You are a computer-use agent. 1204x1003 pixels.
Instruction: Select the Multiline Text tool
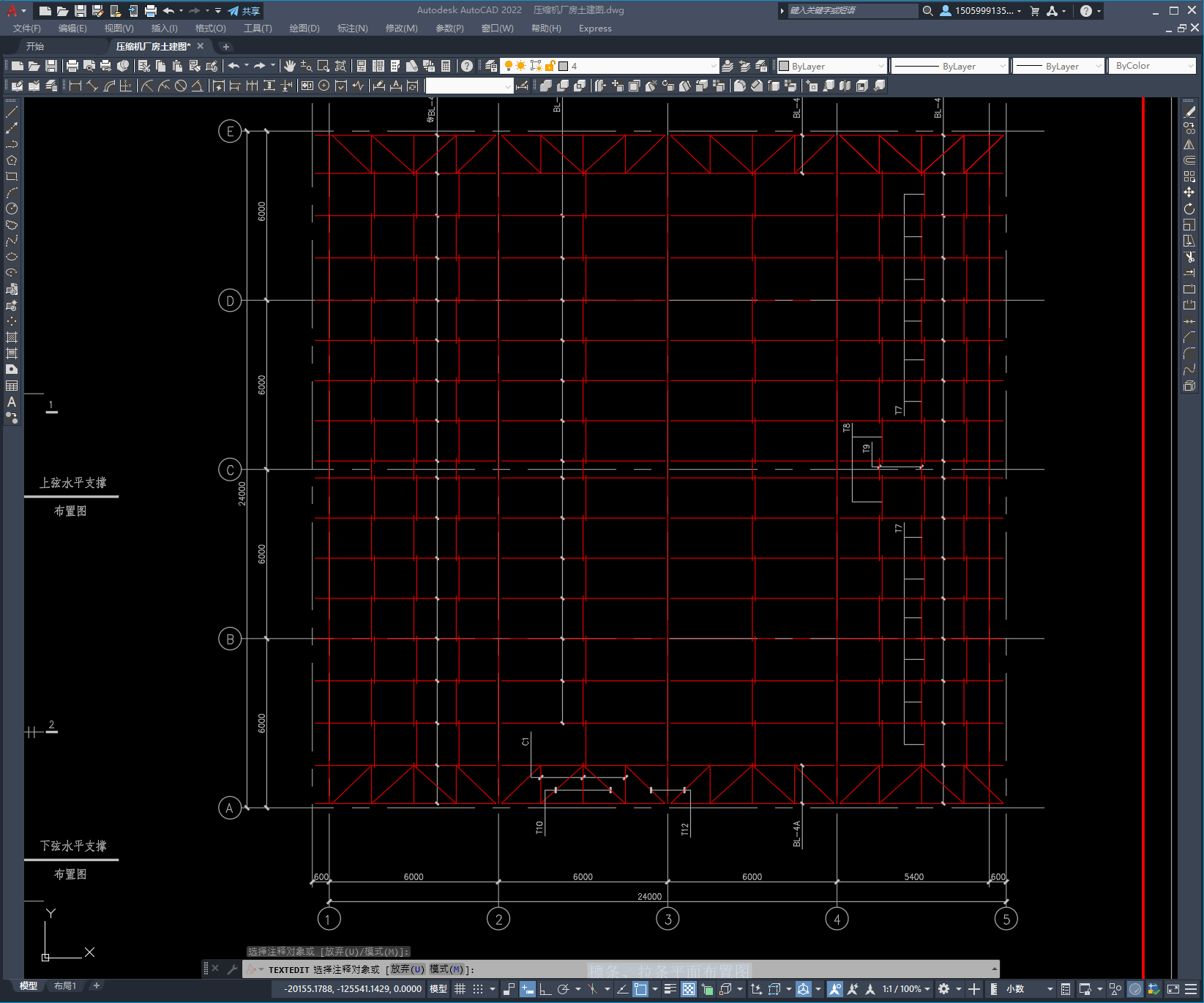click(x=12, y=402)
